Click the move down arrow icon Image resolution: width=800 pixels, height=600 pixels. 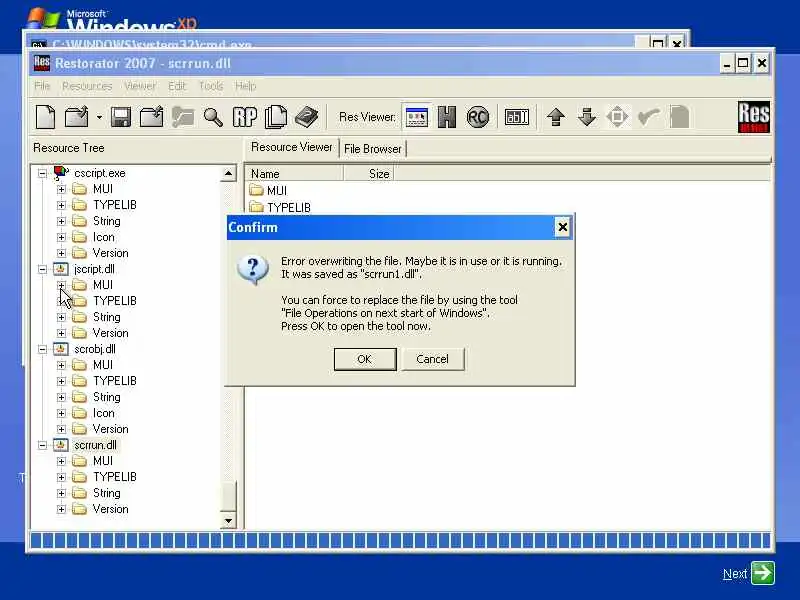pos(587,117)
